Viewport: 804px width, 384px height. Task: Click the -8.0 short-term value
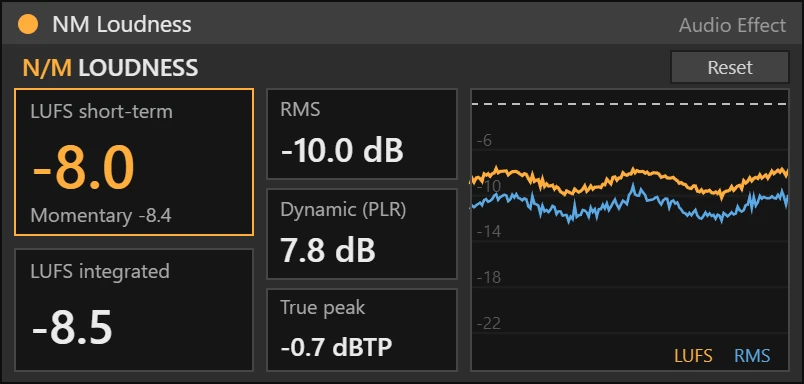click(84, 168)
